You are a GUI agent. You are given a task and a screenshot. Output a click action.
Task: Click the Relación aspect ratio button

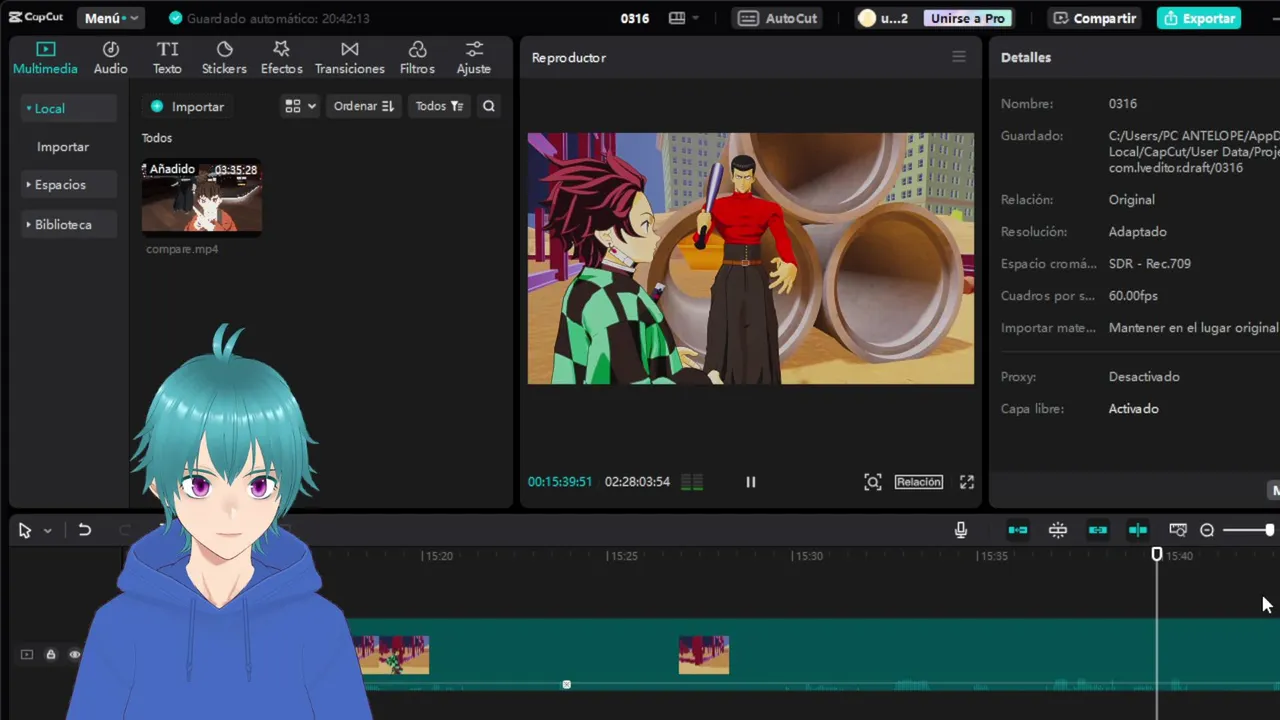coord(919,482)
